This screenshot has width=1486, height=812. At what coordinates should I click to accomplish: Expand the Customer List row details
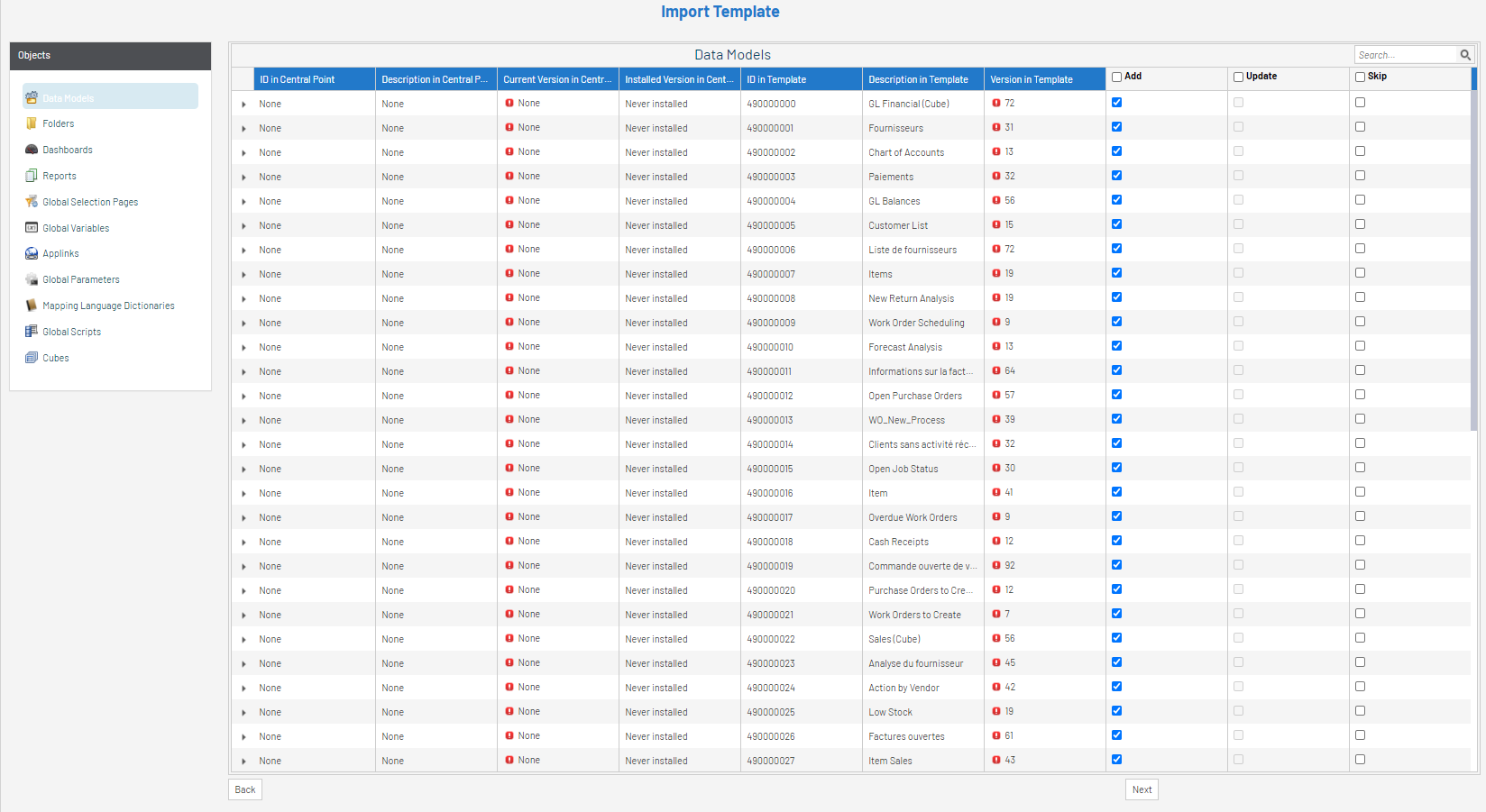pos(243,226)
